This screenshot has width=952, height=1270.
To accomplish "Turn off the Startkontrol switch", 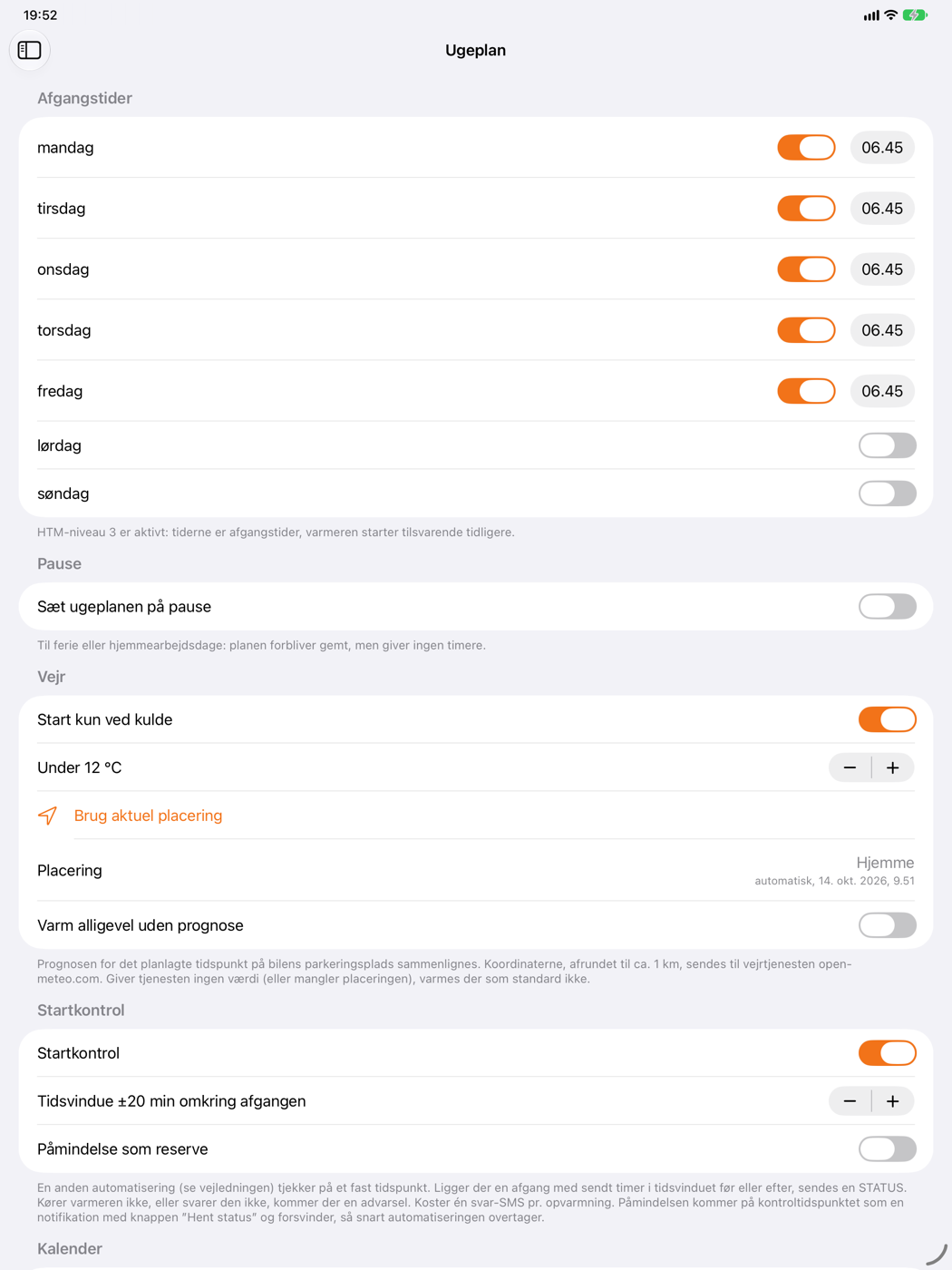I will (888, 1053).
